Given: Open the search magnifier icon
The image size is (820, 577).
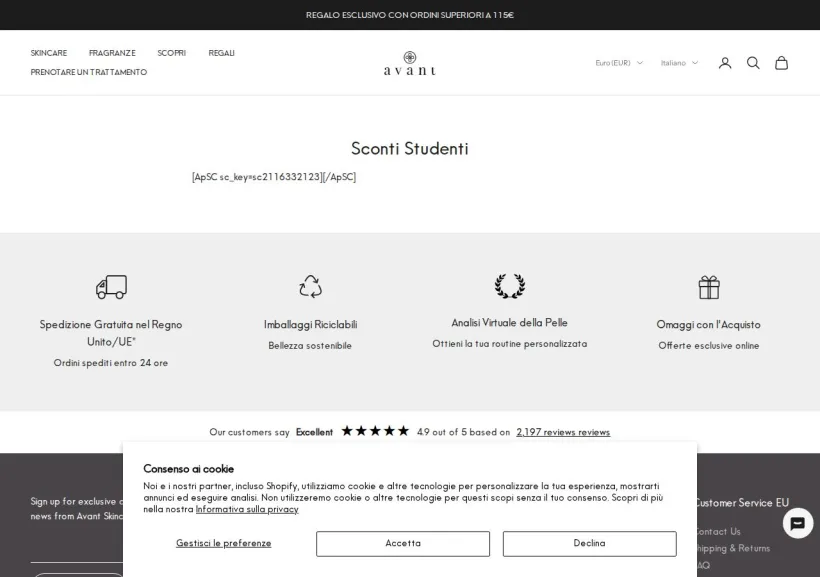Looking at the screenshot, I should (x=753, y=63).
